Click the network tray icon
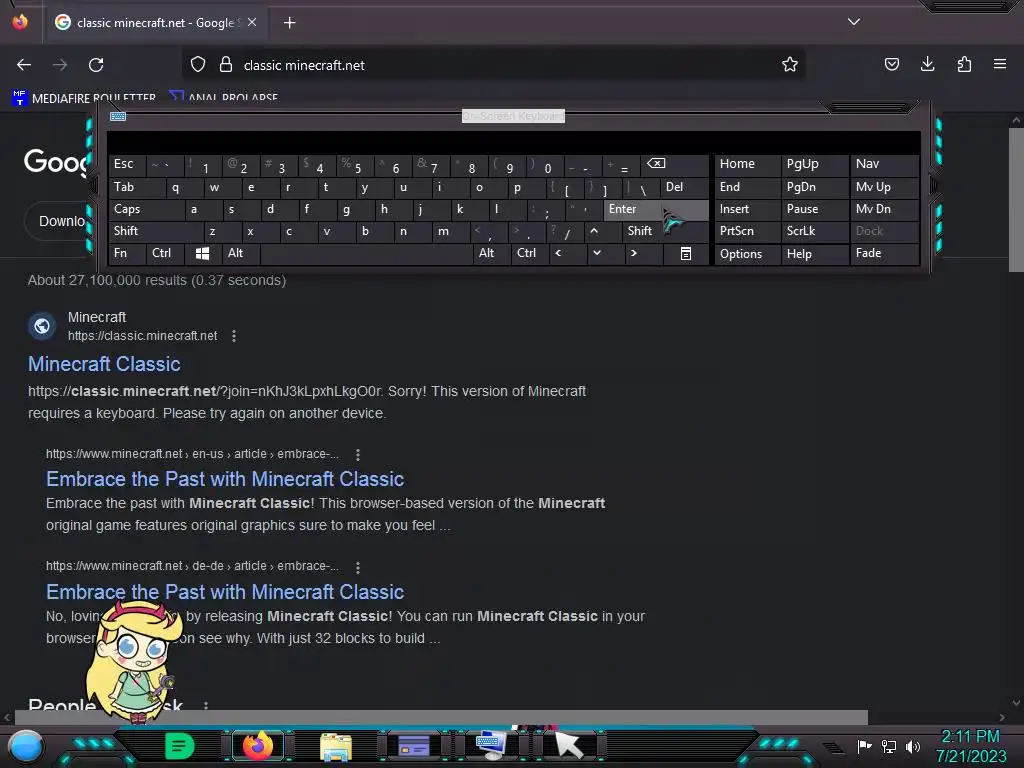 [888, 746]
